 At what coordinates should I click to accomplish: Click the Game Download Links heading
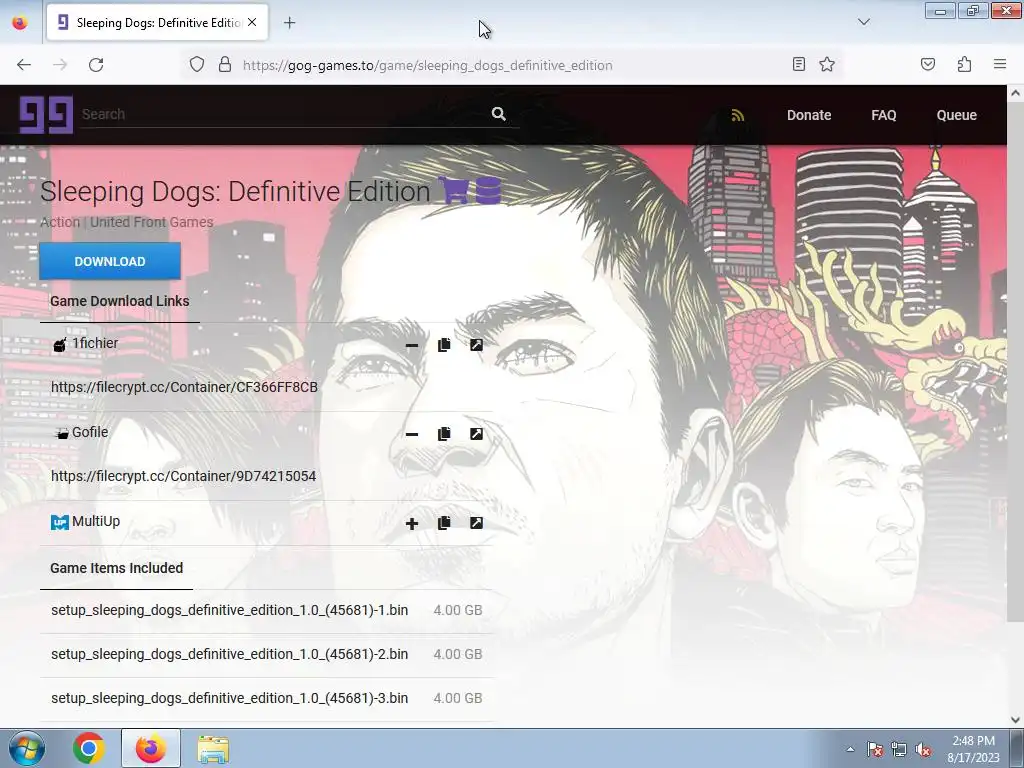point(120,301)
